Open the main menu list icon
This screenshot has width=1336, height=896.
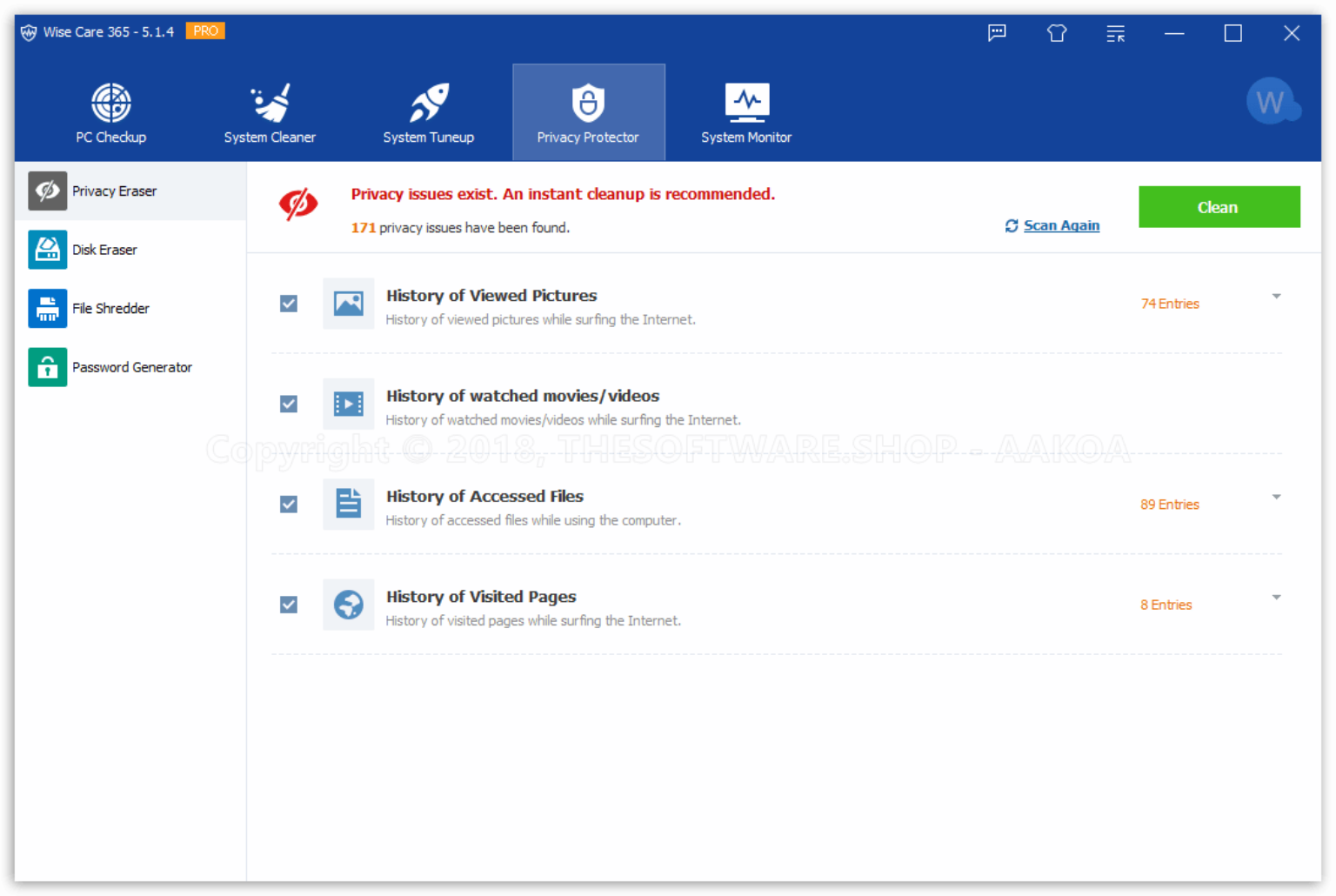(x=1116, y=33)
